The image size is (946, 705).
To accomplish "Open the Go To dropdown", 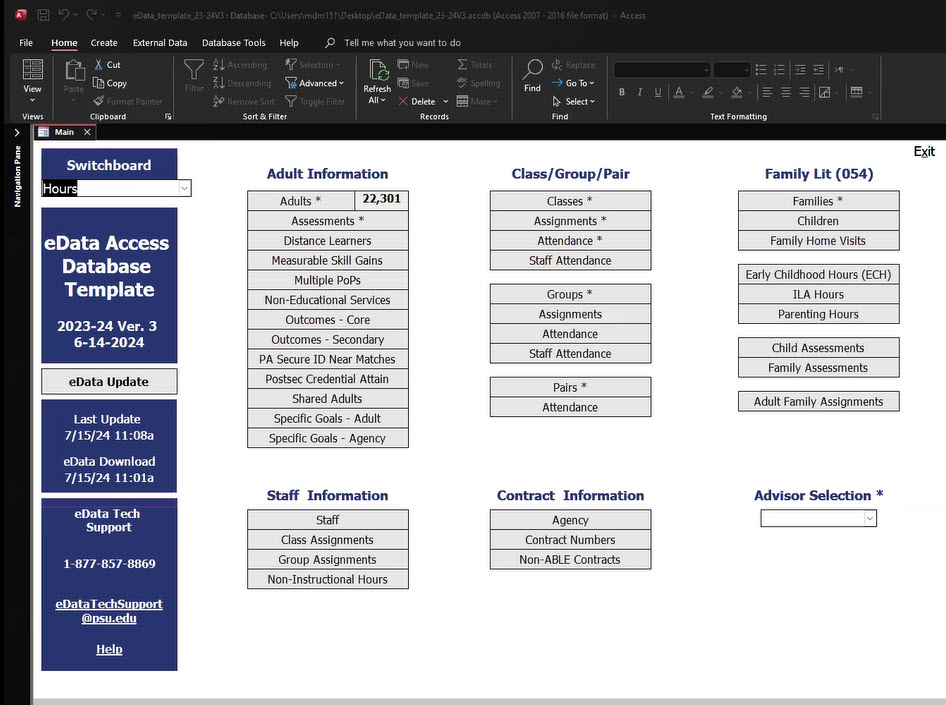I will [579, 83].
